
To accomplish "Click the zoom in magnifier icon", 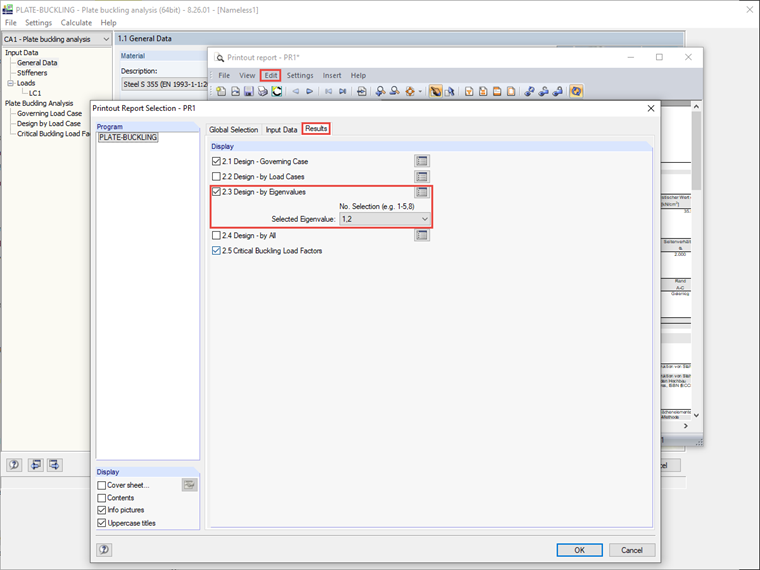I will (380, 91).
